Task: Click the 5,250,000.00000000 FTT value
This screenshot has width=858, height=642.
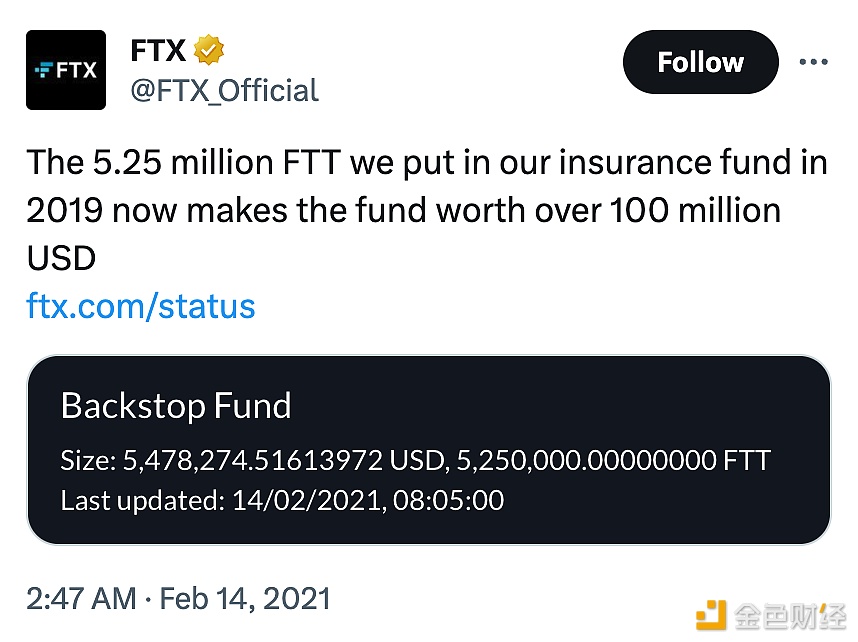Action: tap(614, 461)
